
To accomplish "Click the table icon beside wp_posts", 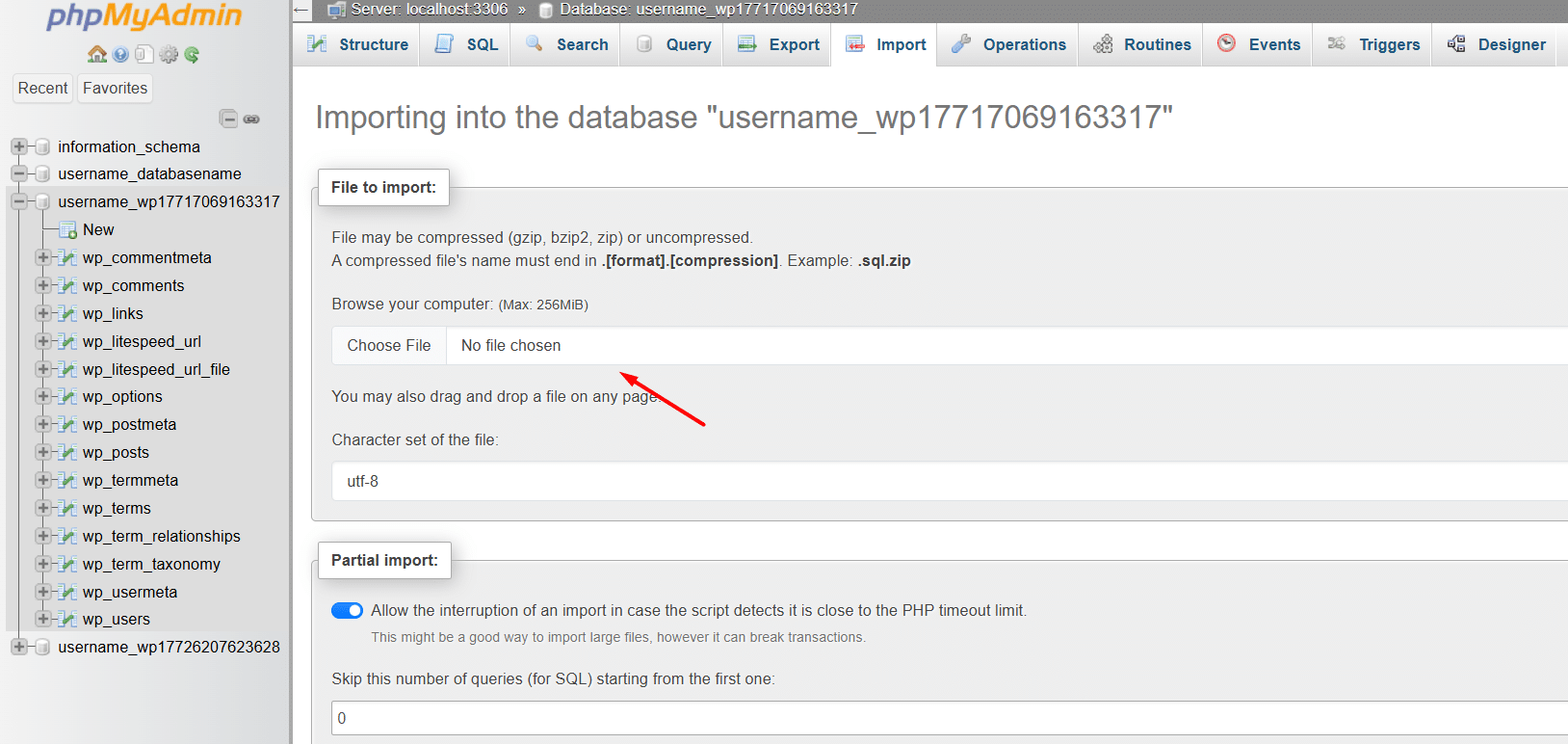I will [x=67, y=452].
